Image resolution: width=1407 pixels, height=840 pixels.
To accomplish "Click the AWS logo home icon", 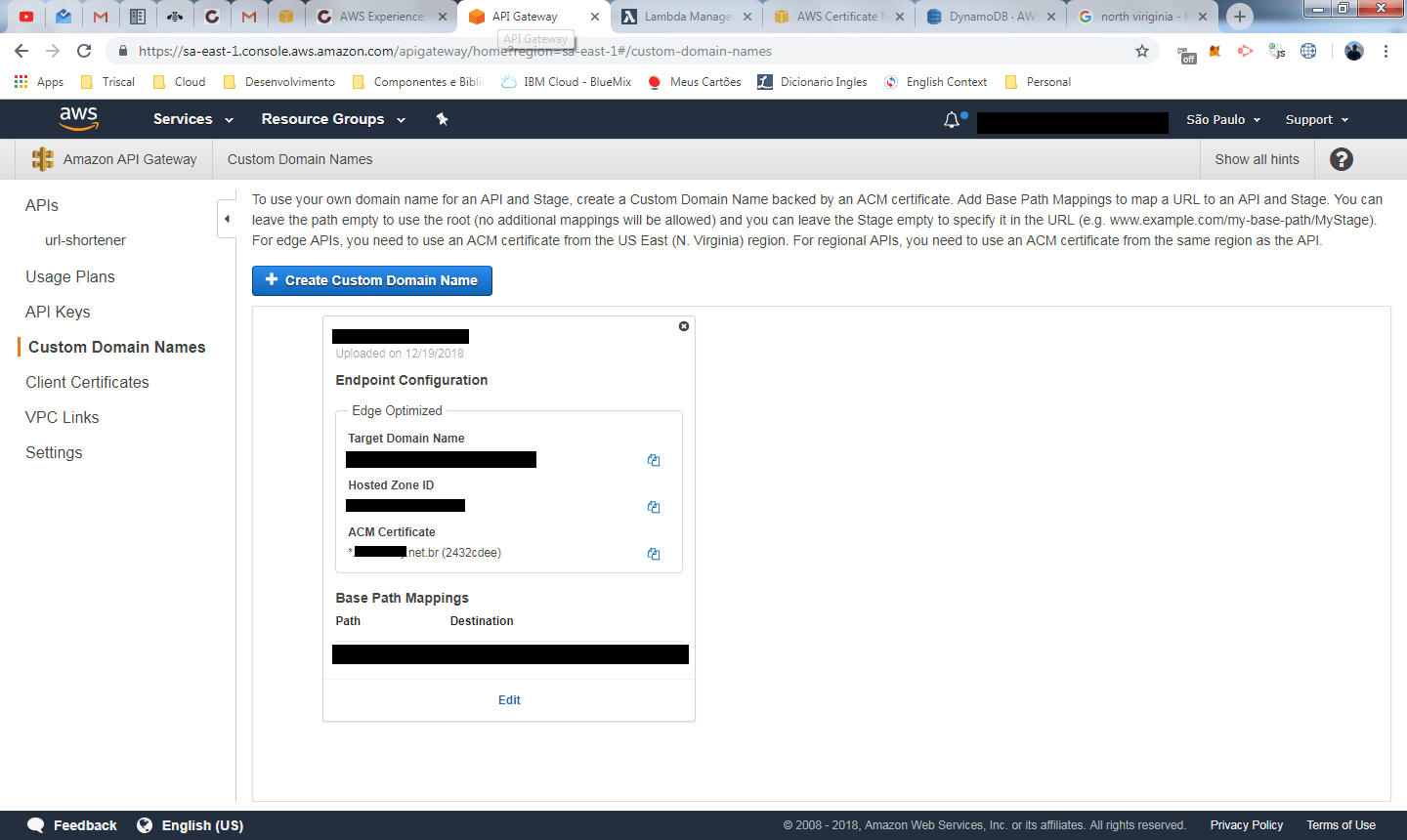I will (x=78, y=118).
